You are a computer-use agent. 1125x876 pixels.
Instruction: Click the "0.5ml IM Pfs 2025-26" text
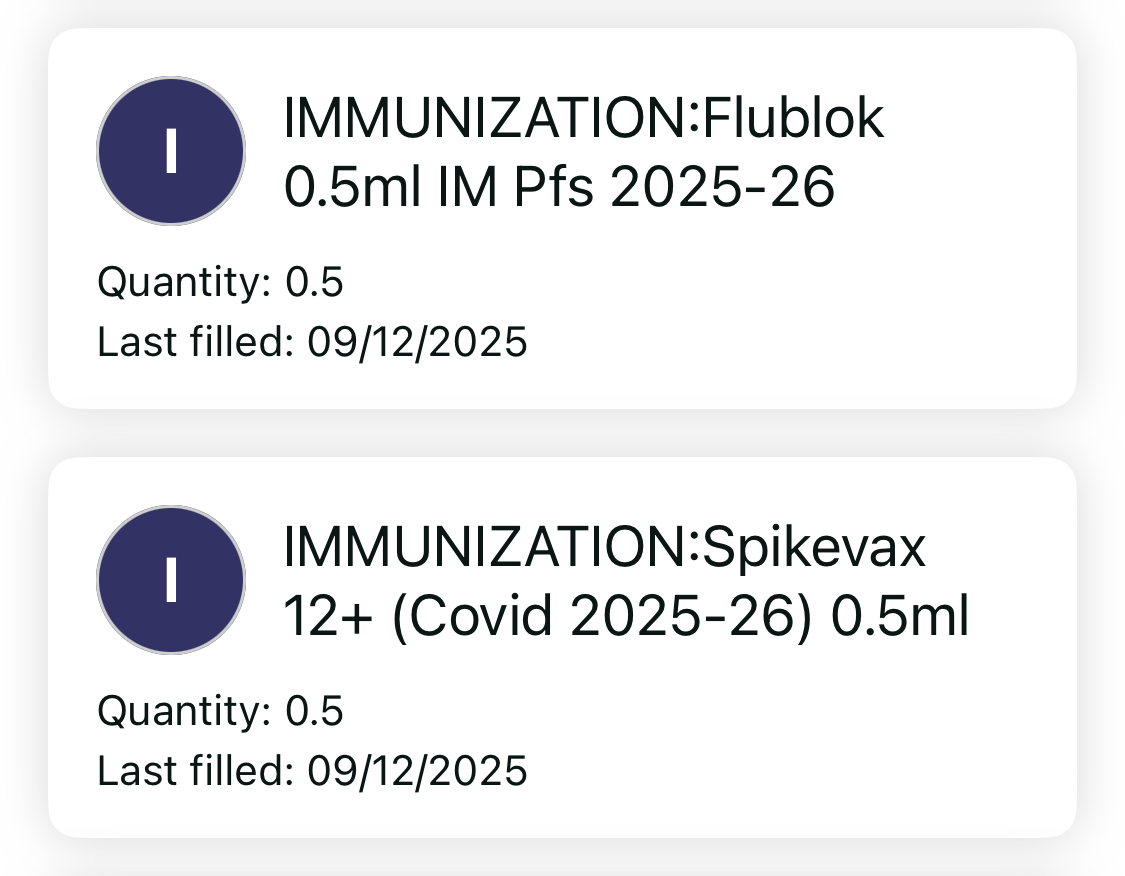click(x=559, y=188)
